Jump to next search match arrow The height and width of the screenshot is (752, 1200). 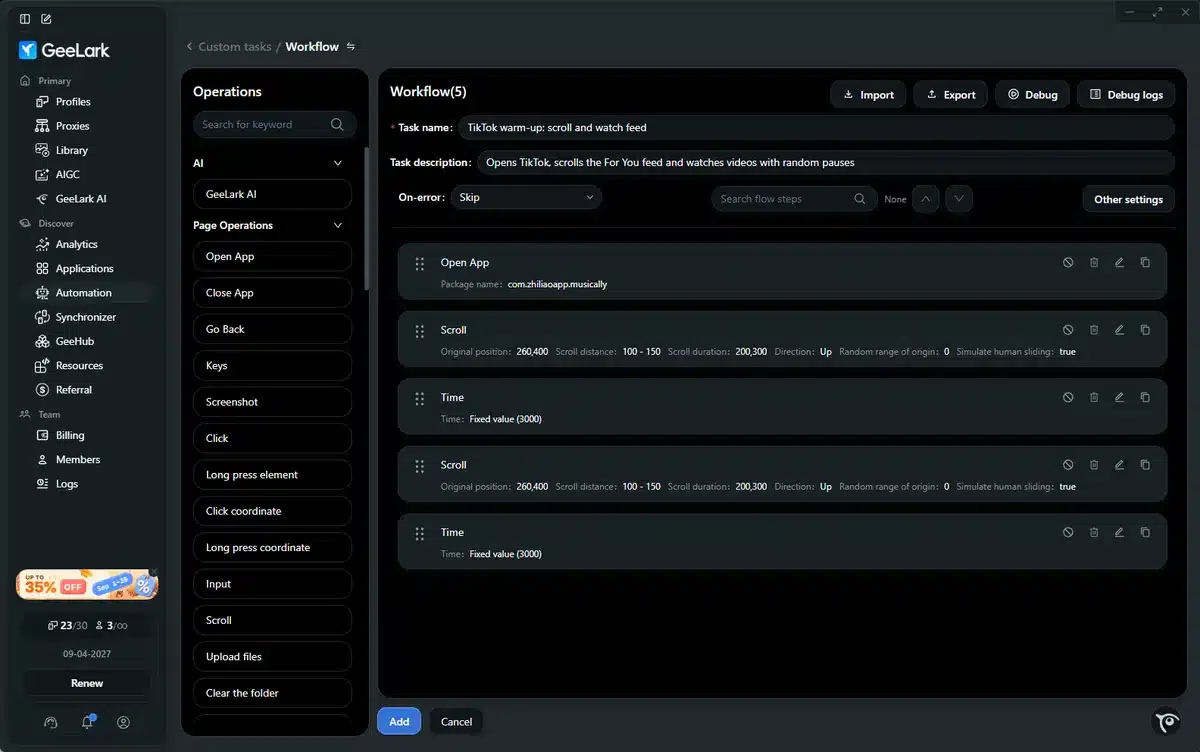tap(959, 198)
